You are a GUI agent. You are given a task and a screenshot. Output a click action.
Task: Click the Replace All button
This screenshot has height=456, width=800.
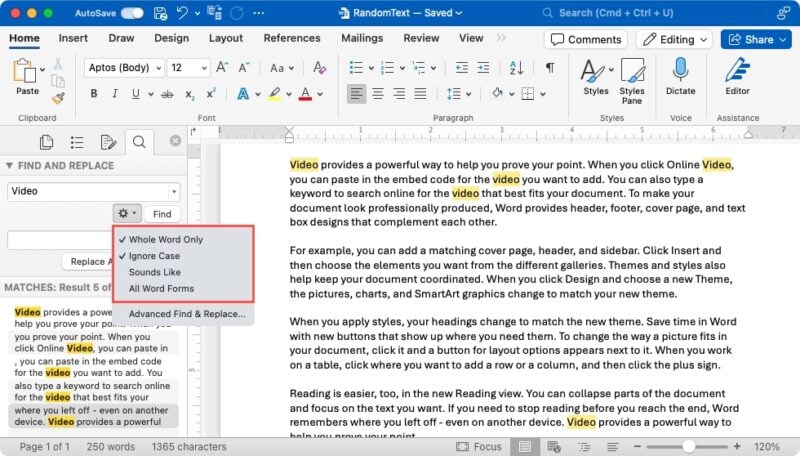[x=88, y=261]
